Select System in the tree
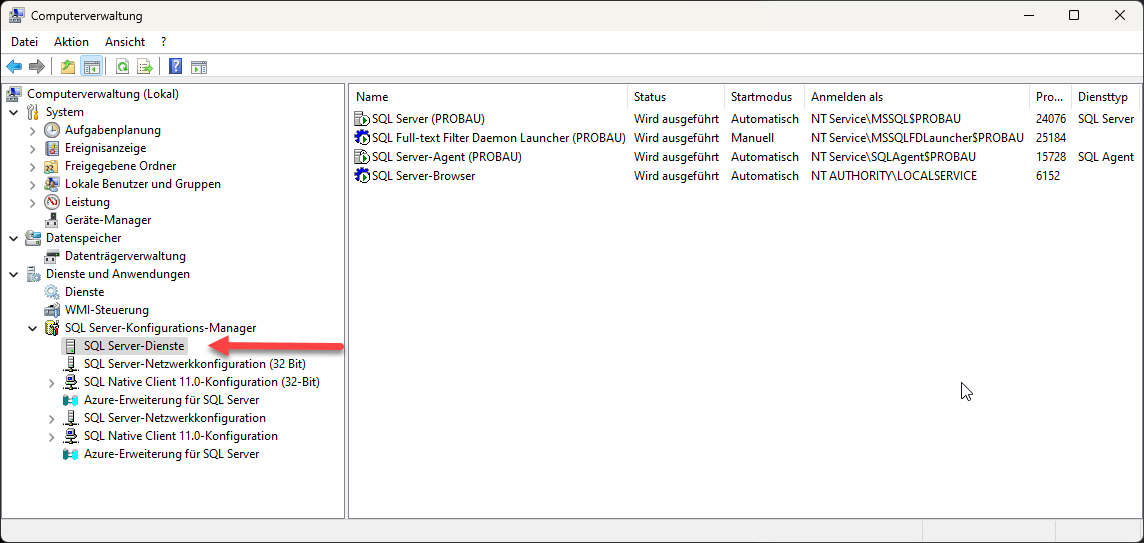 click(65, 112)
